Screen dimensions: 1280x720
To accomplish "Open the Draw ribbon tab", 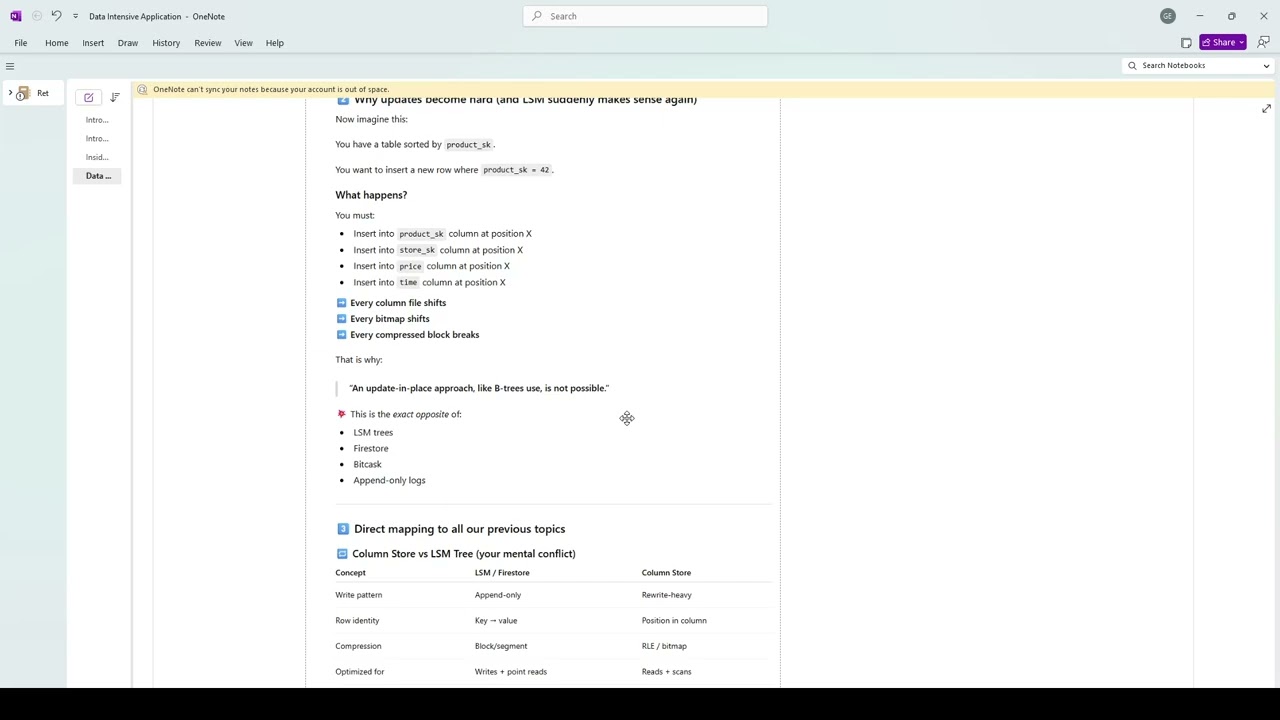I will click(128, 43).
